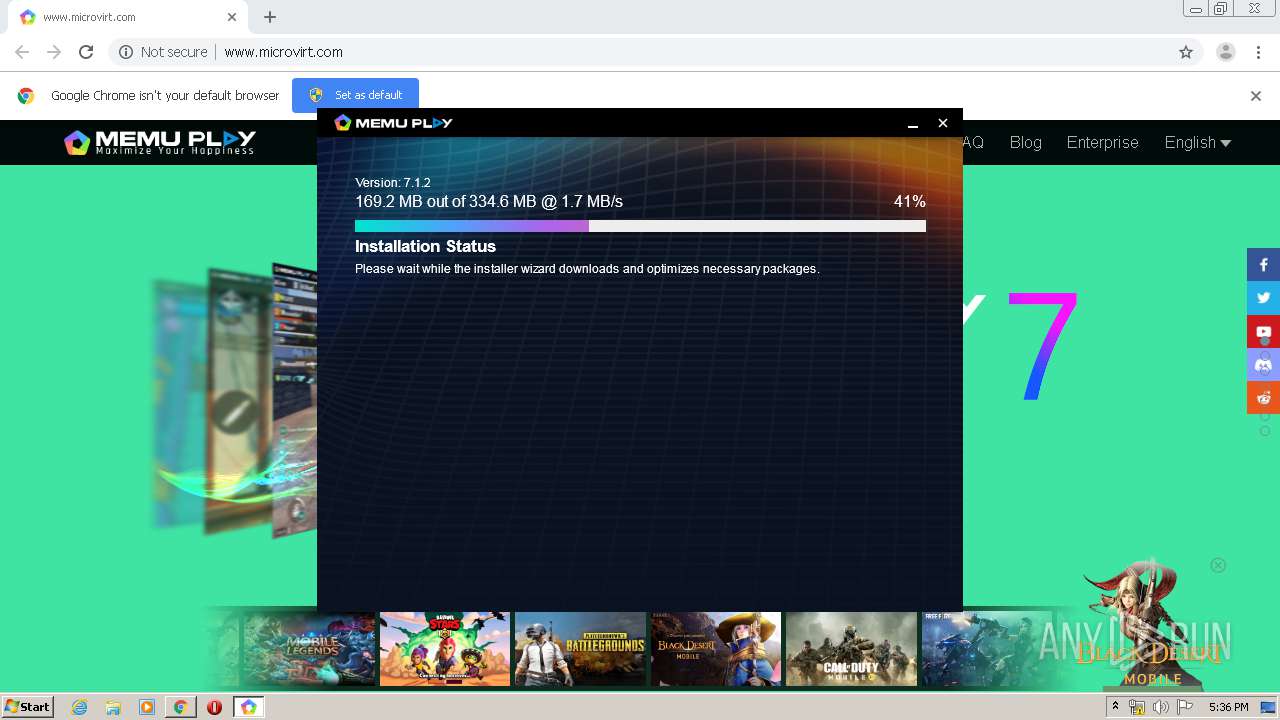Dismiss the default browser notification bar

coord(1256,96)
